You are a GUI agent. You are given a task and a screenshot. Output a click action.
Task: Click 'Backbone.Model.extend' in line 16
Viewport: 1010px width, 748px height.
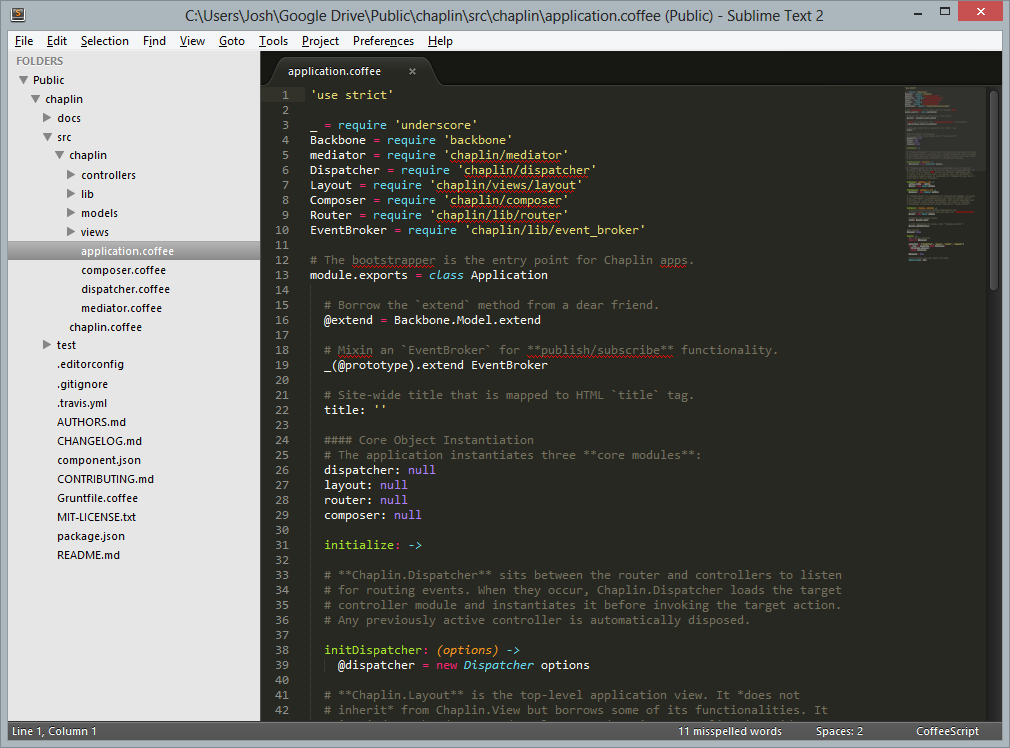467,320
